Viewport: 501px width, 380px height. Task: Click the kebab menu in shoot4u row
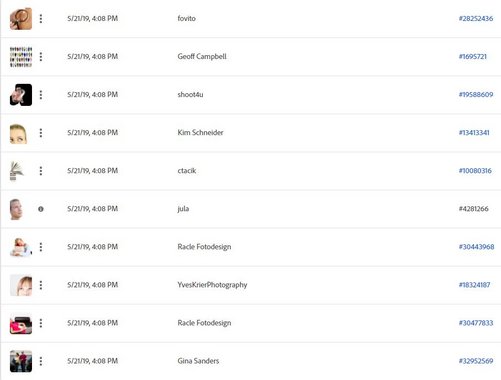(x=41, y=95)
